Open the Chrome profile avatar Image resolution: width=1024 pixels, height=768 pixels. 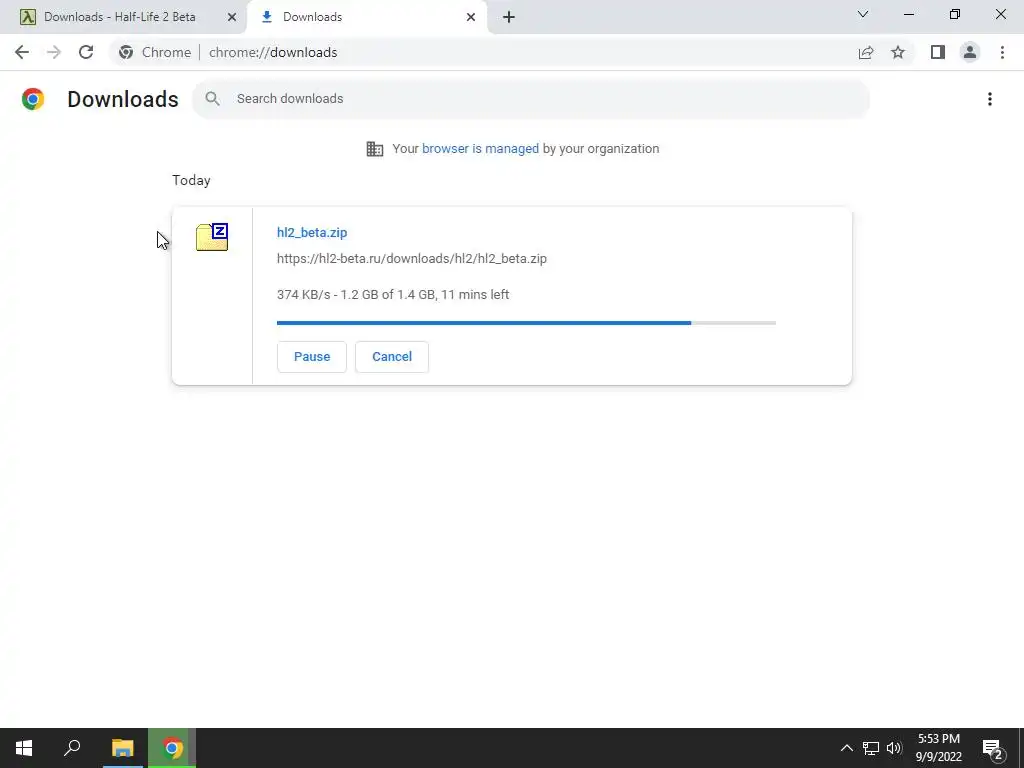point(970,52)
